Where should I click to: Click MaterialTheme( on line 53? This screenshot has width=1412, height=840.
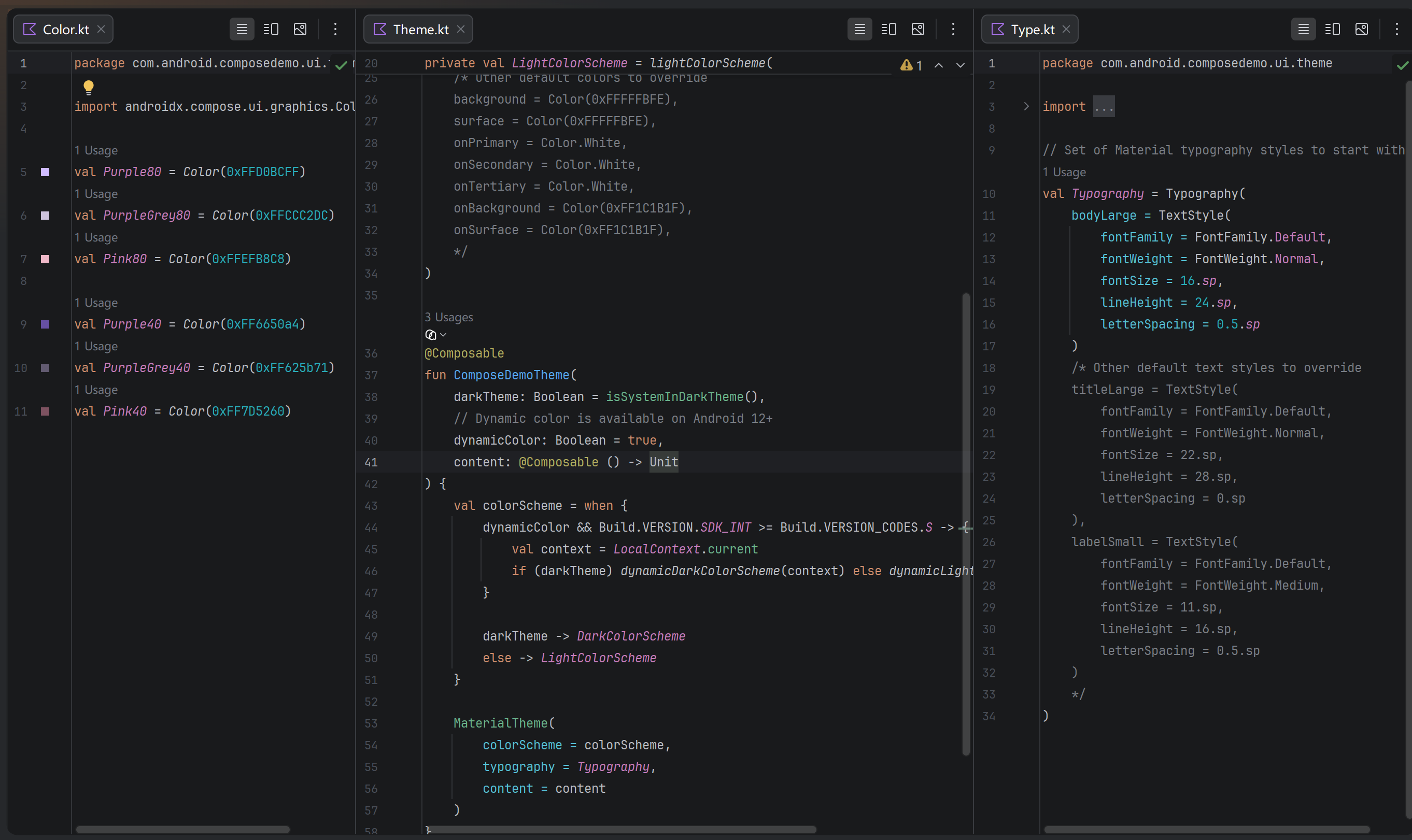click(504, 723)
